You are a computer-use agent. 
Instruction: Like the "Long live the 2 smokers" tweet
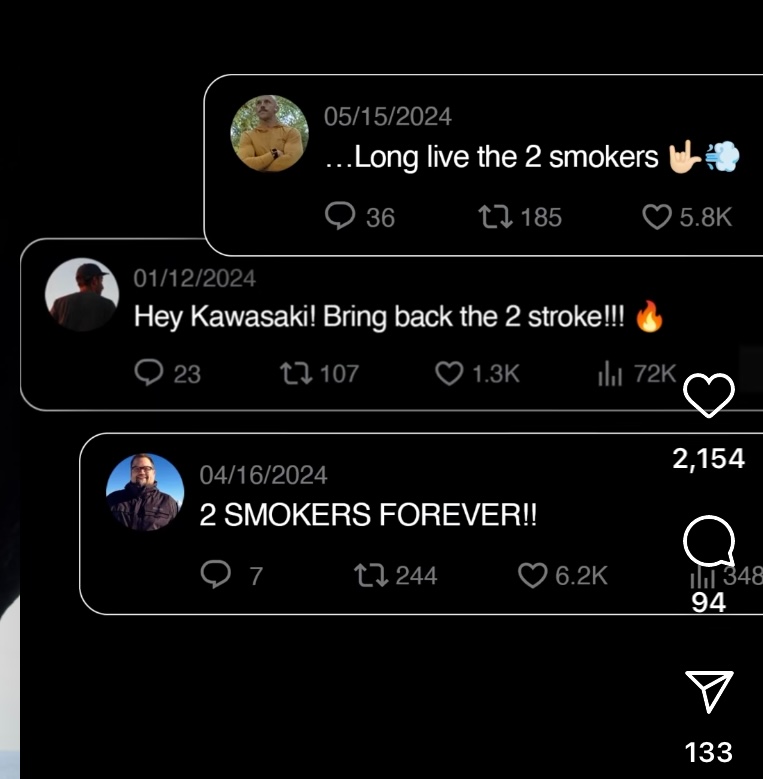656,216
